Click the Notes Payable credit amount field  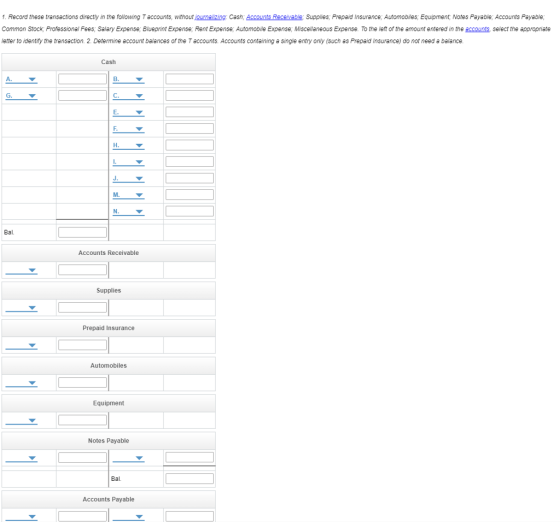click(190, 457)
